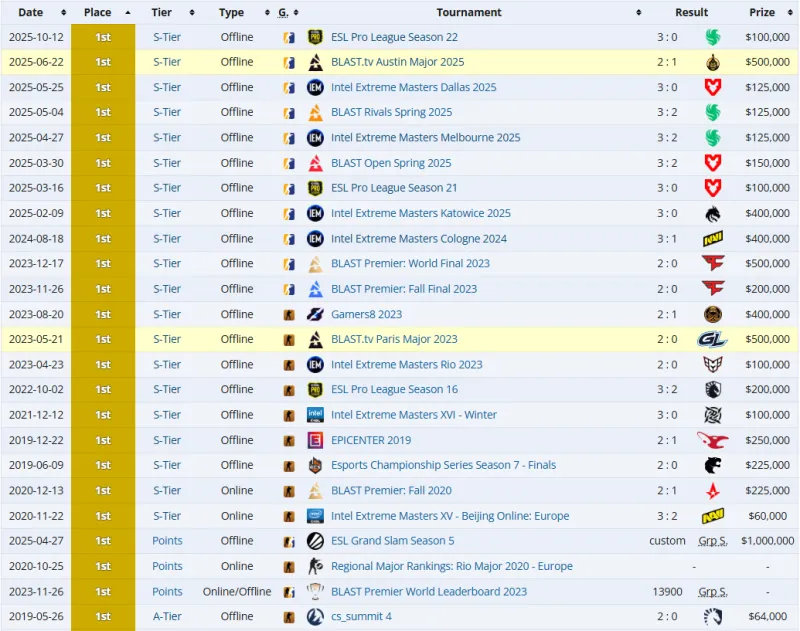Click Heroic logo in IEM Rio 2023 row
Screen dimensions: 800x631
pyautogui.click(x=713, y=365)
